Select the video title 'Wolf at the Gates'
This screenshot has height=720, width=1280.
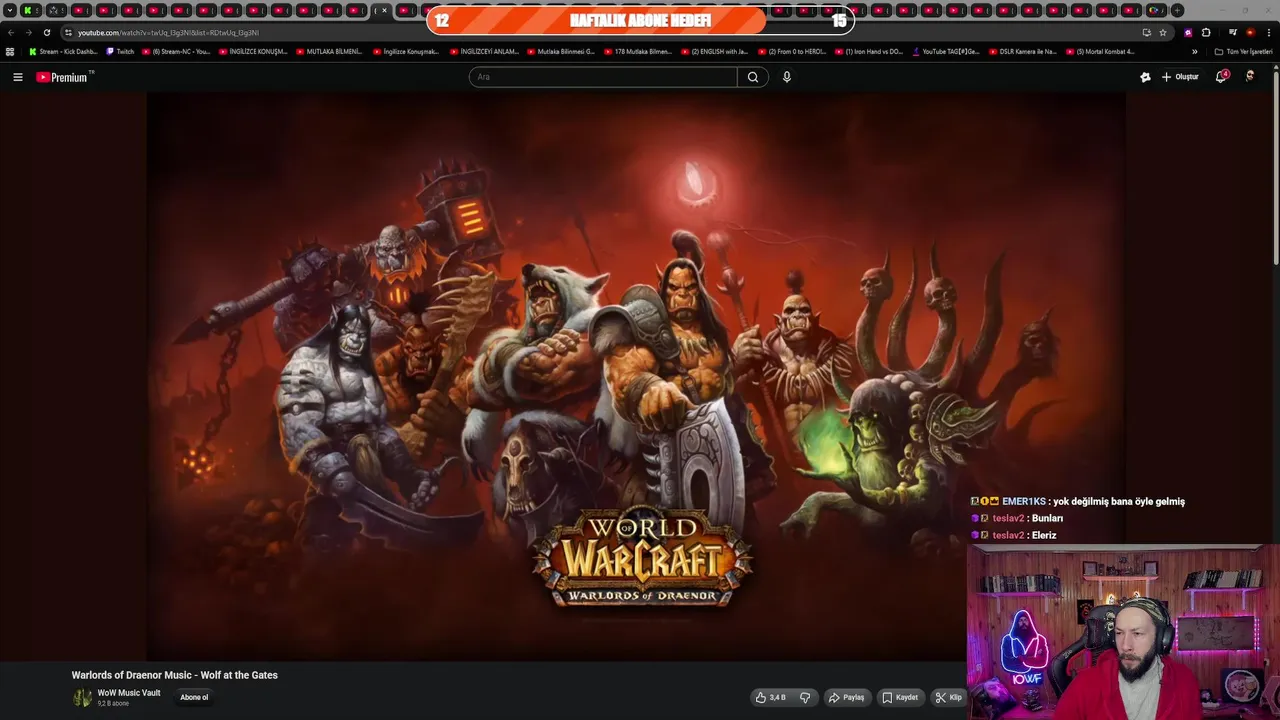[x=239, y=675]
